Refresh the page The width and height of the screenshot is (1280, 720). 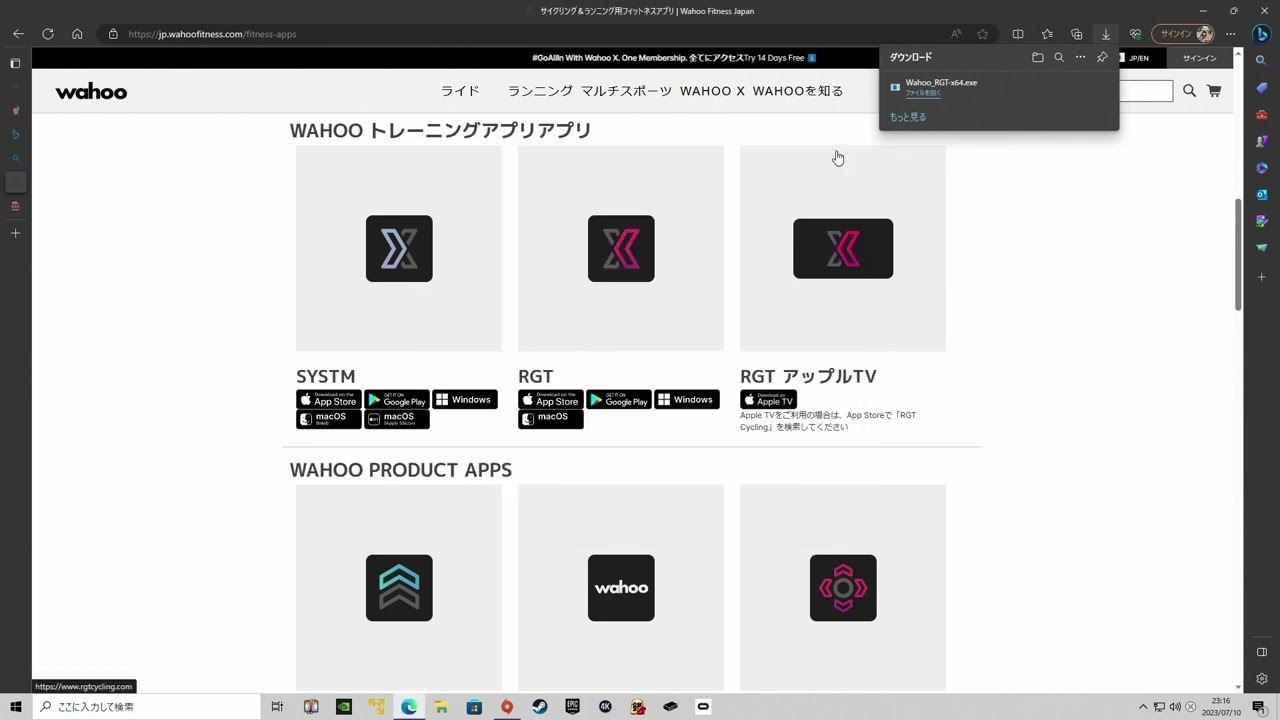coord(48,34)
